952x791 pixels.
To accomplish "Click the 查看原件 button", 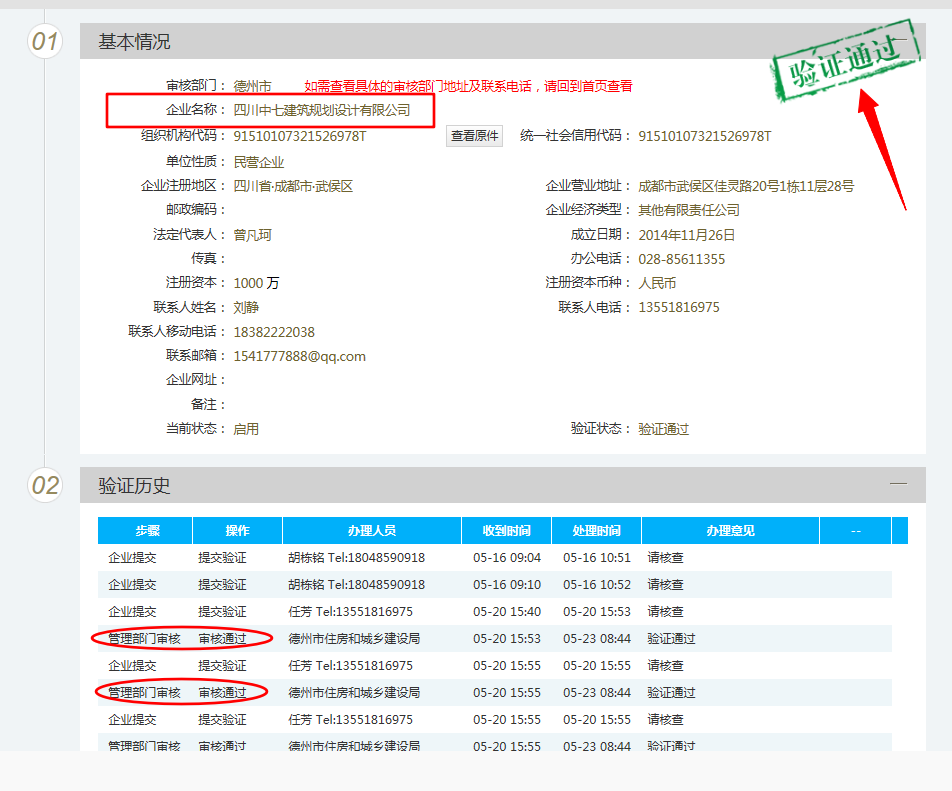I will (x=474, y=137).
